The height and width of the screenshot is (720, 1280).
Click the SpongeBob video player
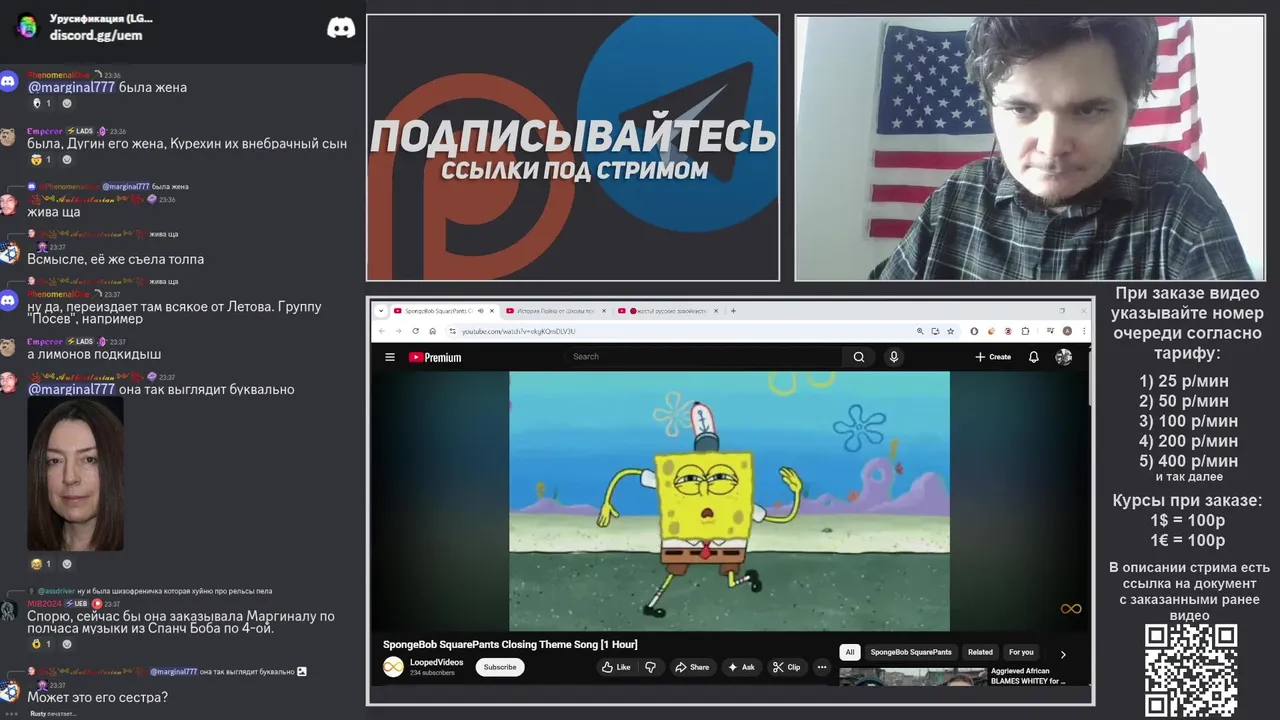[x=730, y=501]
